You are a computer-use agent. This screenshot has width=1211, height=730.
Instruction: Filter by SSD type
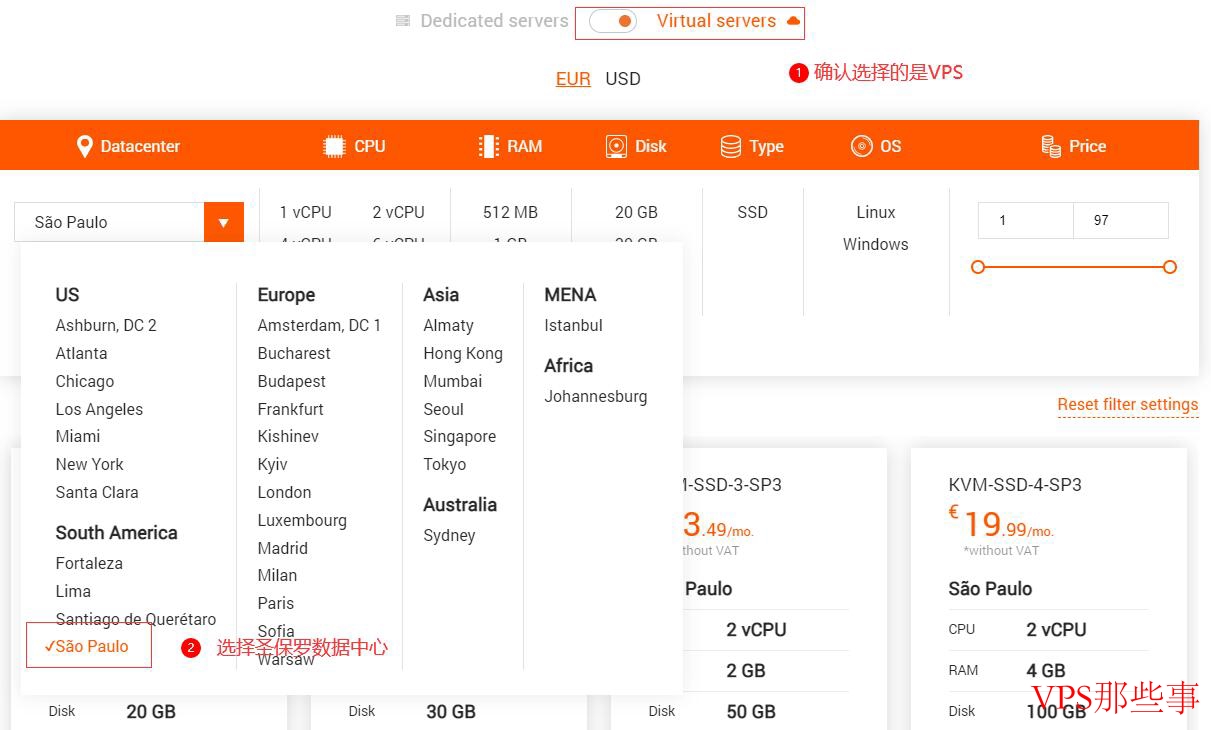click(x=752, y=212)
